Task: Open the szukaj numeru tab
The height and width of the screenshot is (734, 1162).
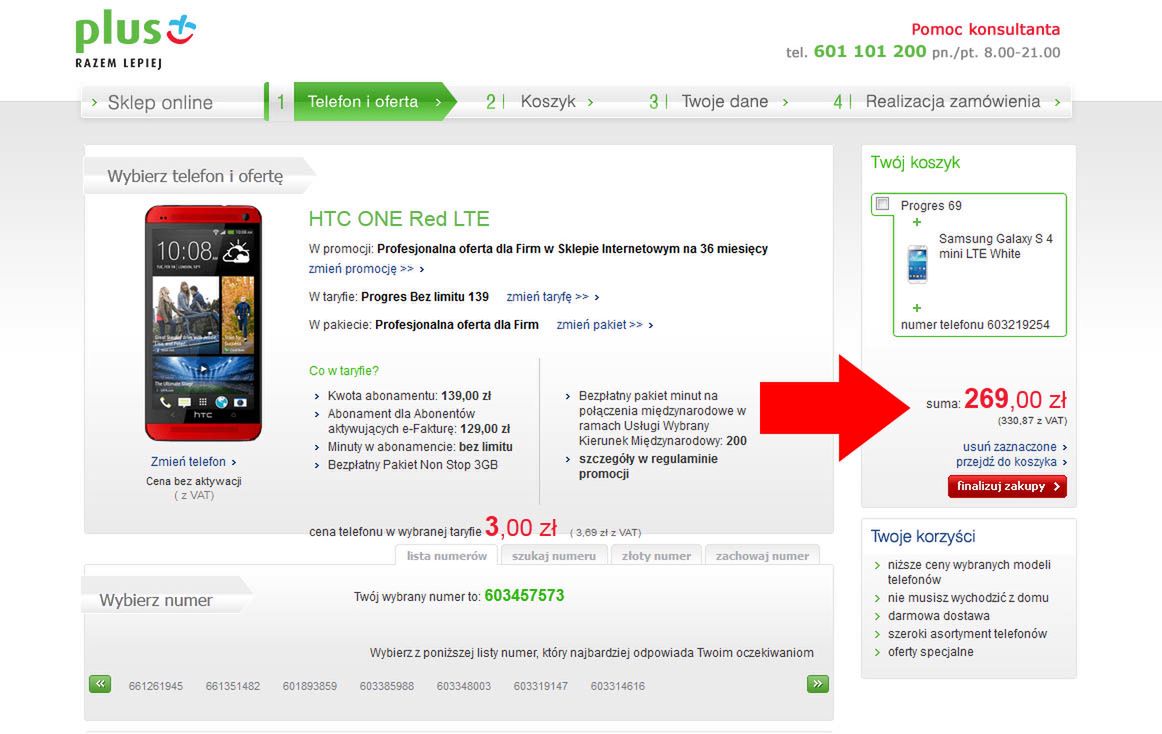Action: pos(554,555)
